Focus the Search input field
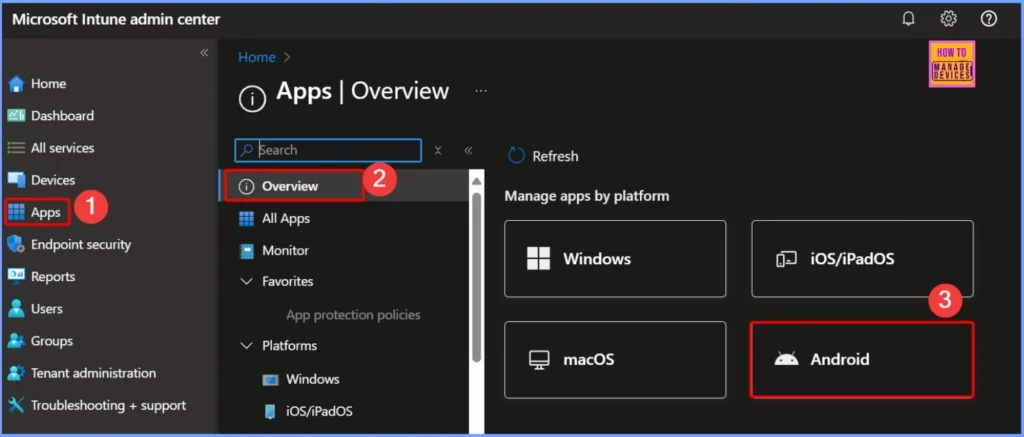This screenshot has height=437, width=1024. (328, 150)
